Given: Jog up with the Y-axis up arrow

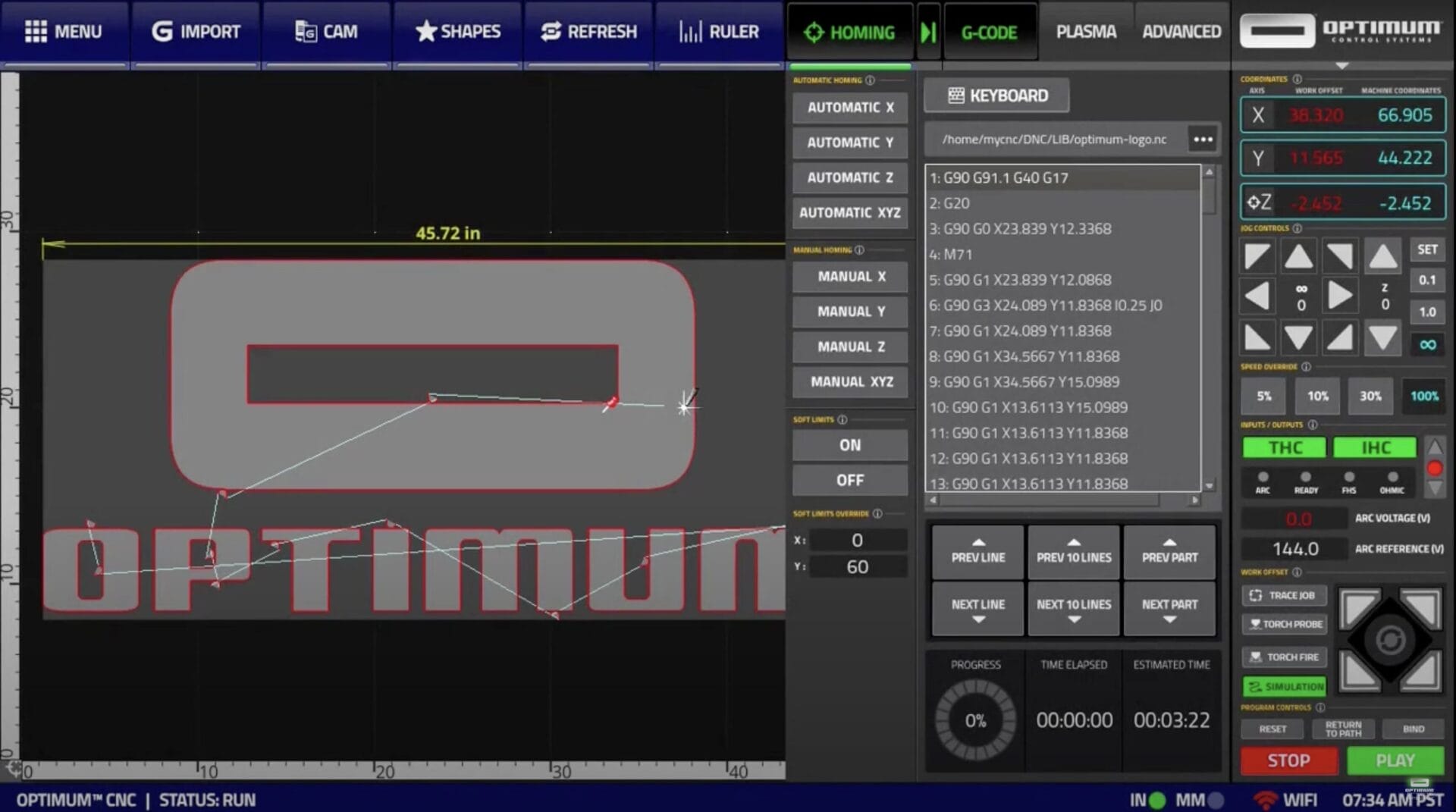Looking at the screenshot, I should pos(1298,257).
